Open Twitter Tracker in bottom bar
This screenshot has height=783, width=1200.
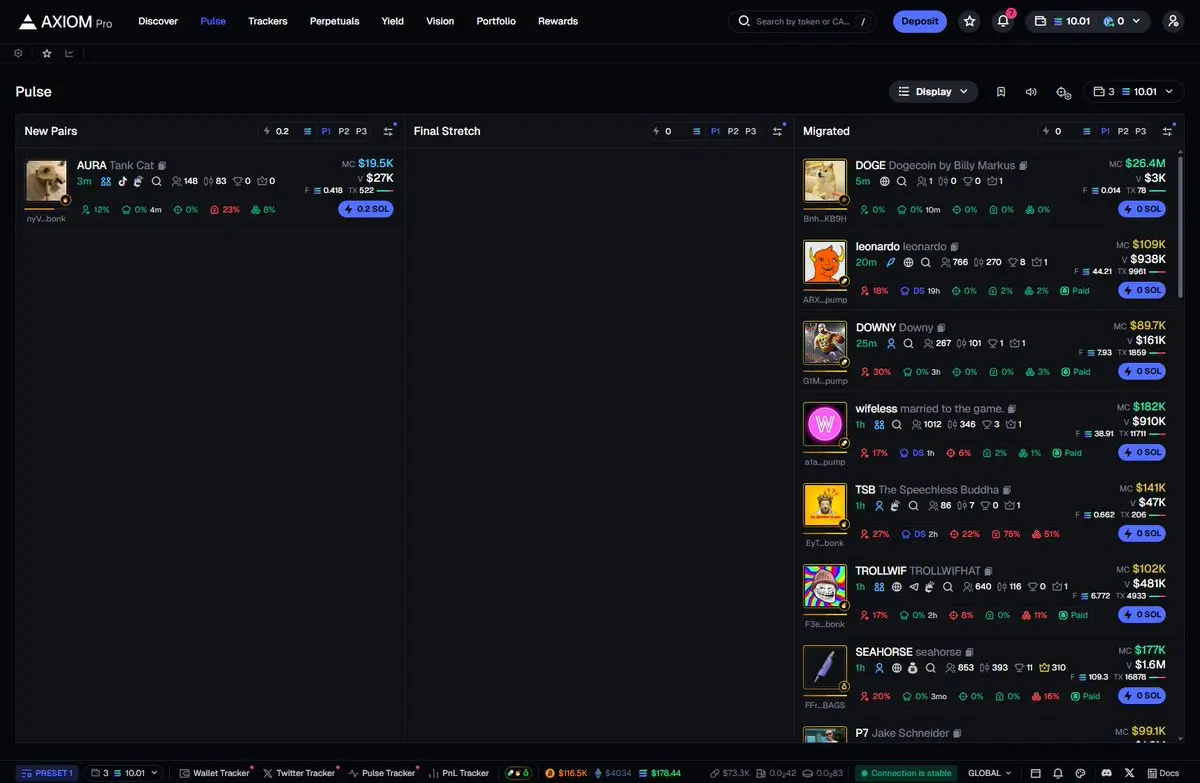click(x=299, y=773)
